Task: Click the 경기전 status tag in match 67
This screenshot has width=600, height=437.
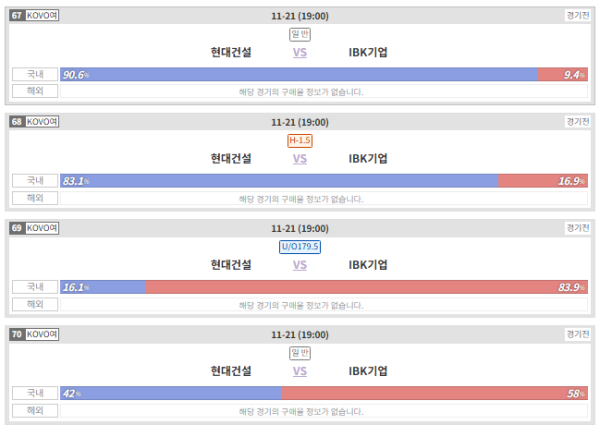Action: [577, 16]
